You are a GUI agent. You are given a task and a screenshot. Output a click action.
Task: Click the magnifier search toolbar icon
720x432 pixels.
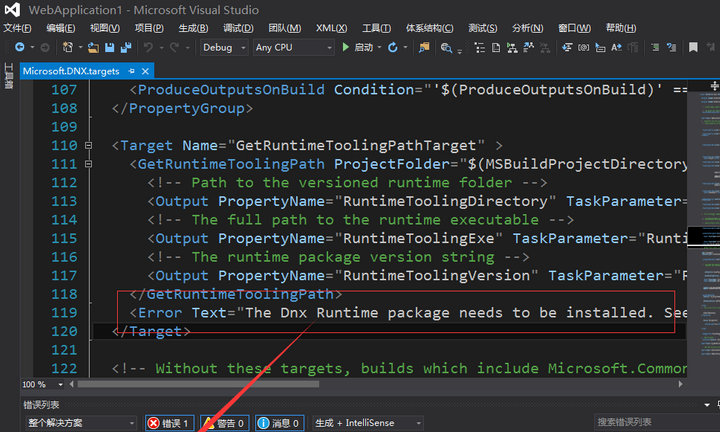(446, 48)
